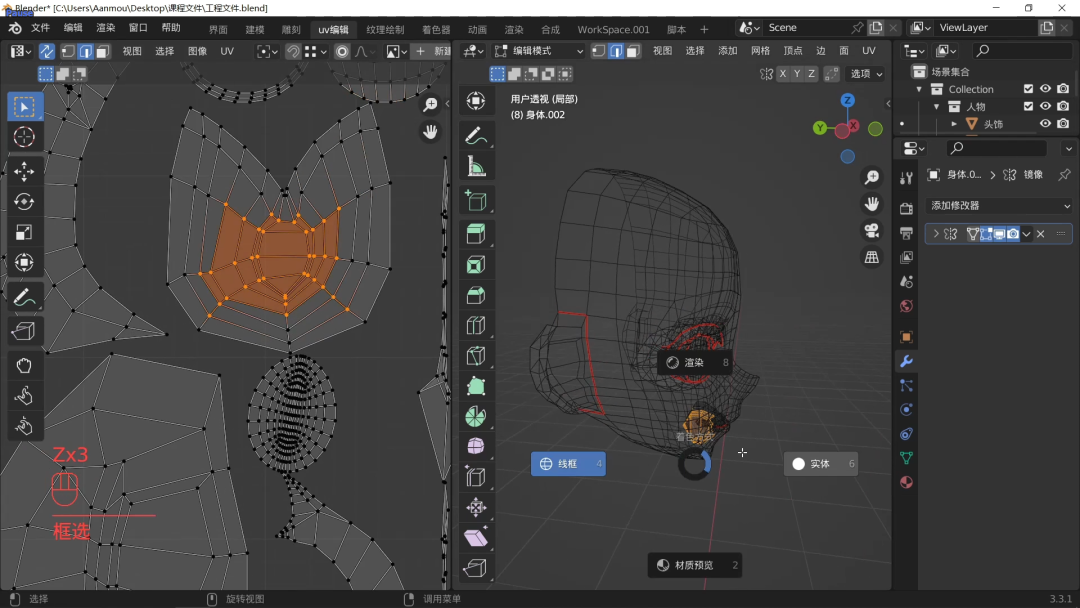Select the UV Relax tool
The height and width of the screenshot is (608, 1080).
pos(24,396)
